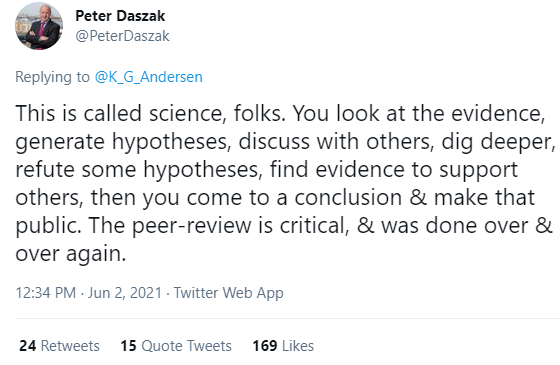Click the 'others, then you come' text line
This screenshot has width=560, height=365.
[275, 198]
